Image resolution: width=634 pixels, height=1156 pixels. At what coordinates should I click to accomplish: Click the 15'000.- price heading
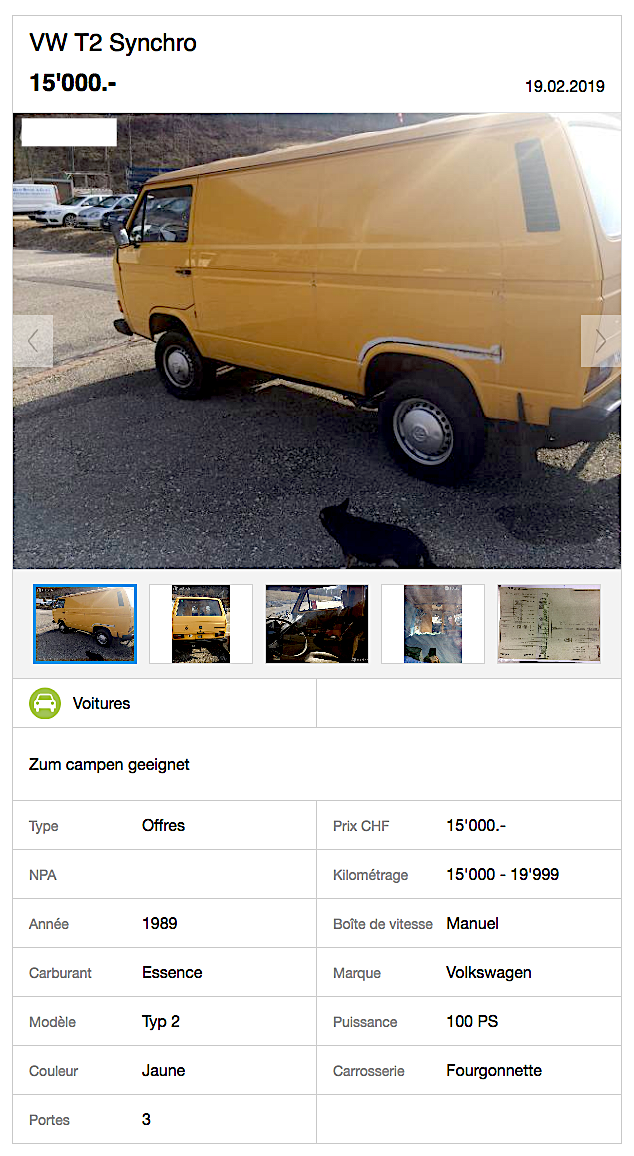pyautogui.click(x=72, y=83)
